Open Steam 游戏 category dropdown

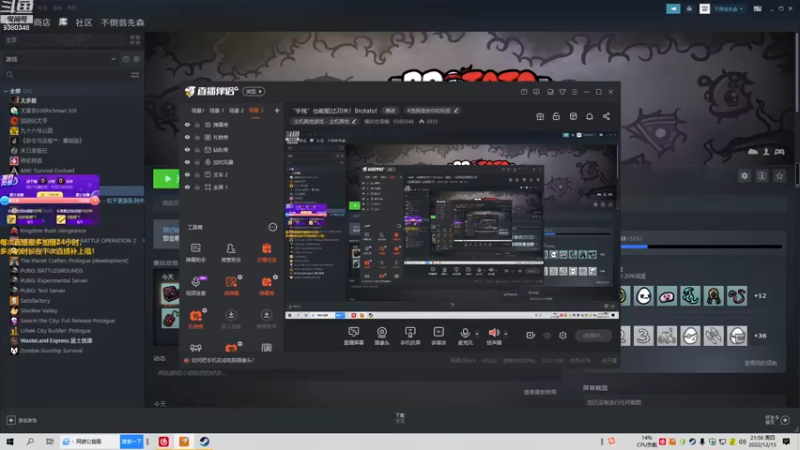tap(61, 59)
